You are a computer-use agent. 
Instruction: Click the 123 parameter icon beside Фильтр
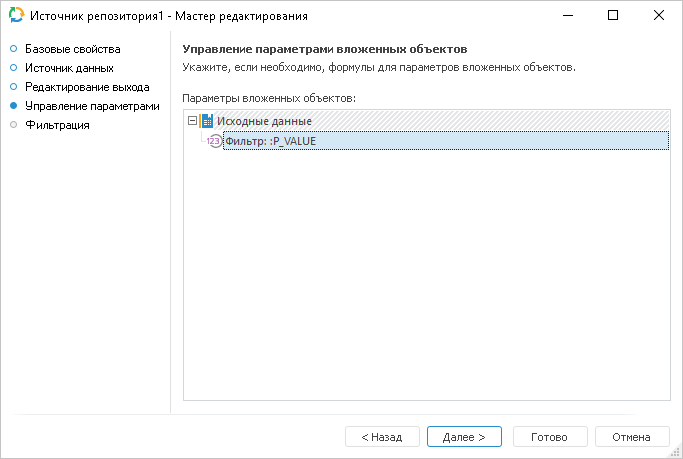pyautogui.click(x=214, y=141)
